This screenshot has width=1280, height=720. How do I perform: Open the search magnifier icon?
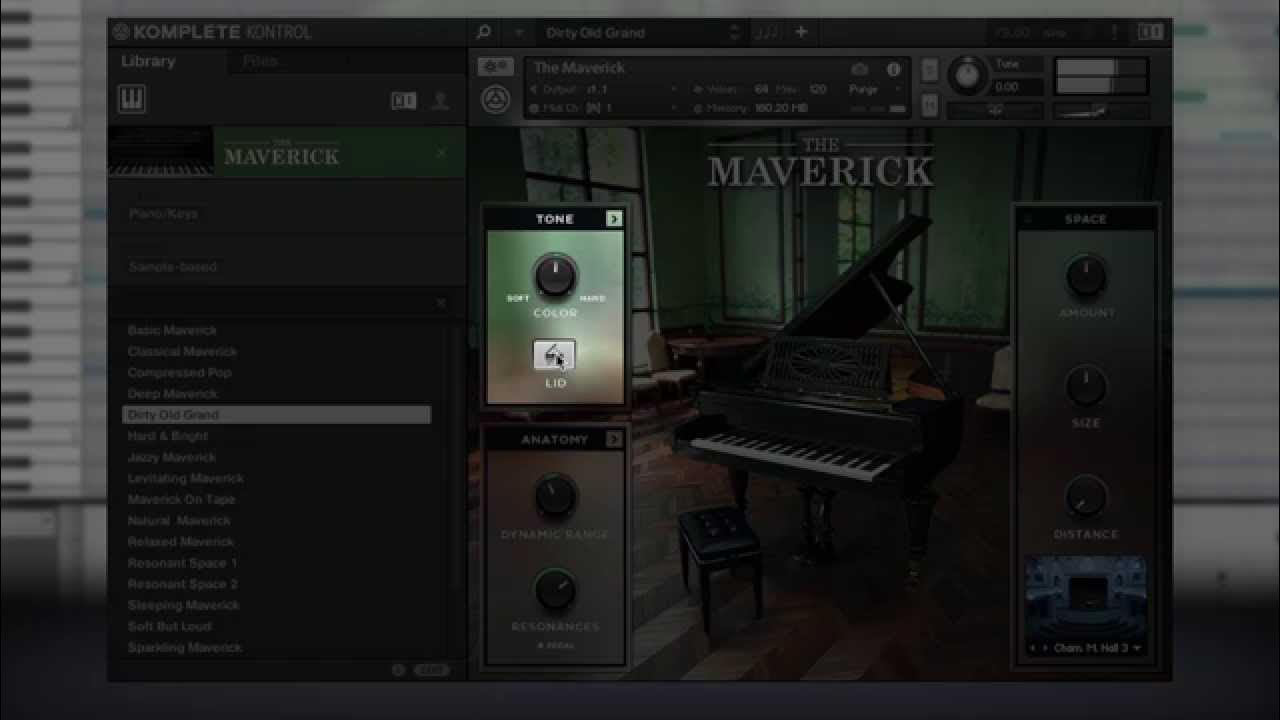pyautogui.click(x=484, y=32)
